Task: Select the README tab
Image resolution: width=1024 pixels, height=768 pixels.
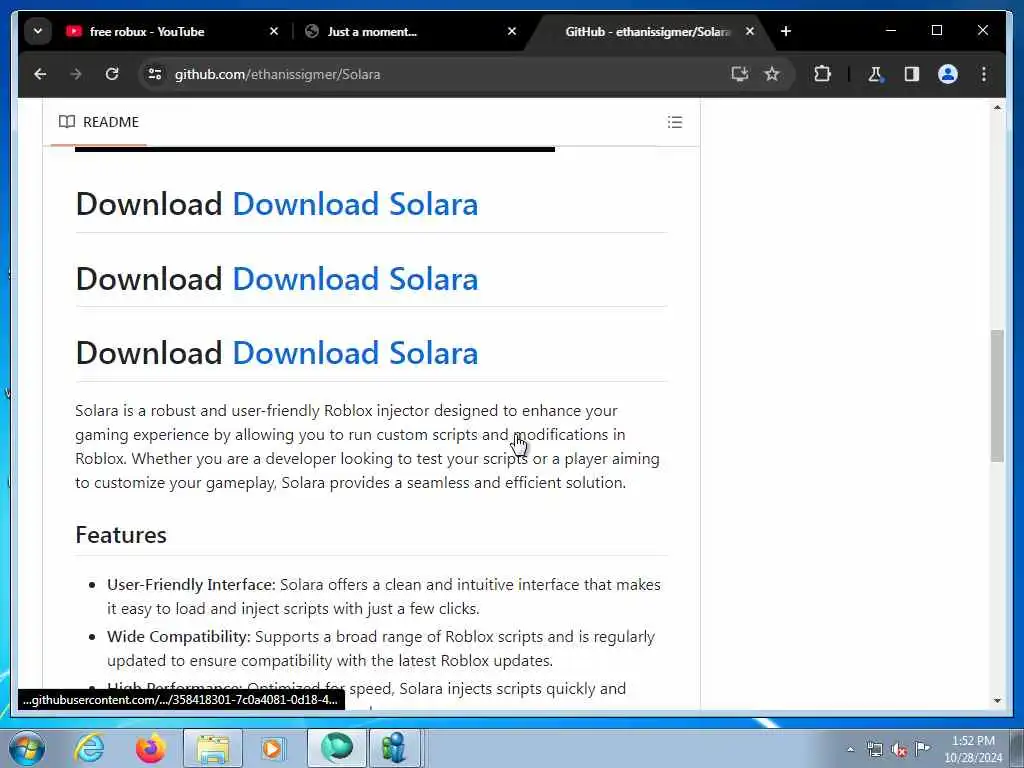Action: click(99, 122)
